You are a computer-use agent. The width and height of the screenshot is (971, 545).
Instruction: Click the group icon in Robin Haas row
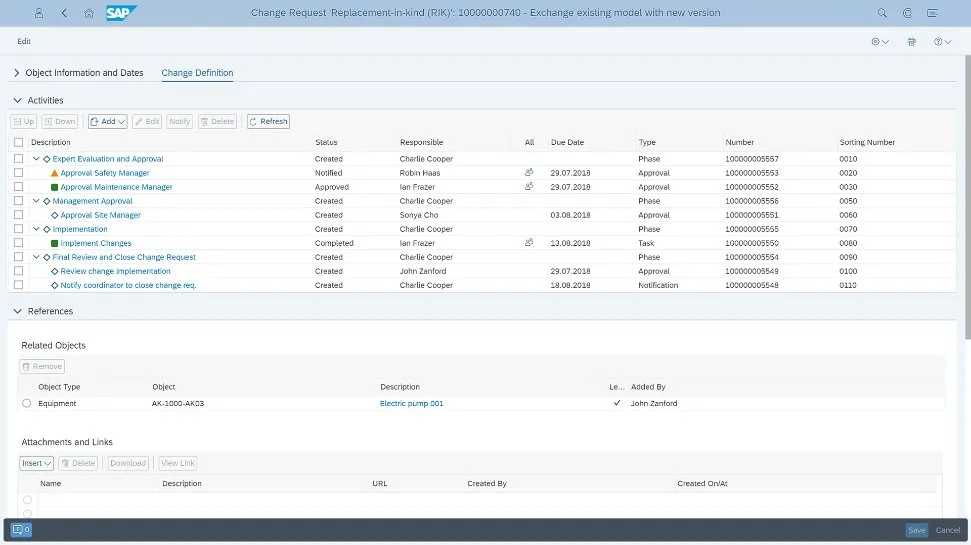(529, 173)
